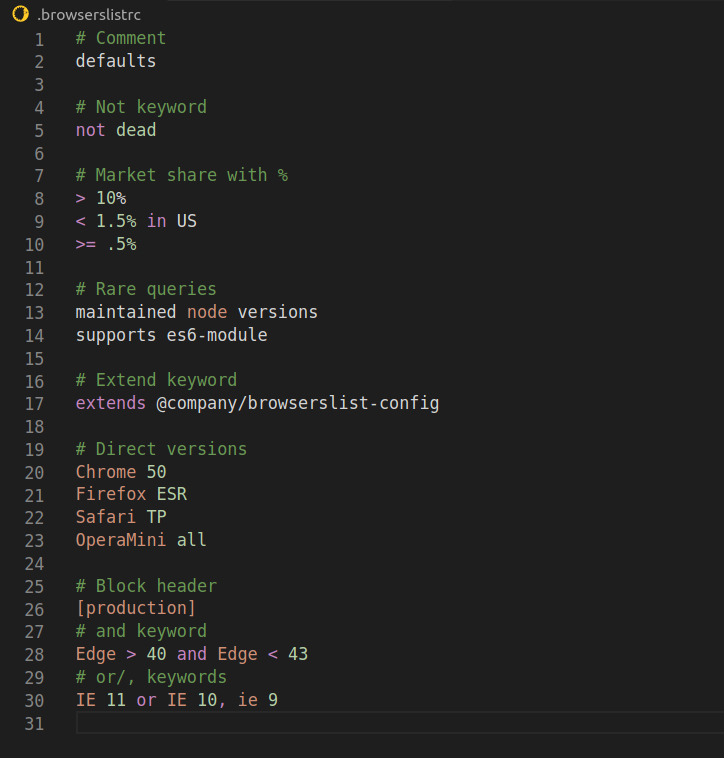Click 'OperaMini' on line 23
The width and height of the screenshot is (724, 758).
[x=121, y=539]
